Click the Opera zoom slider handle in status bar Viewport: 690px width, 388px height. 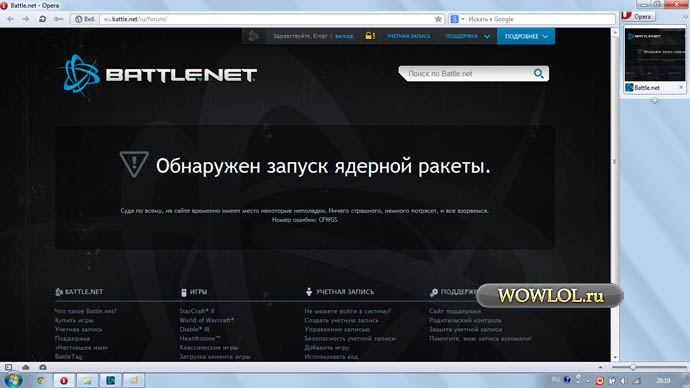pos(633,367)
